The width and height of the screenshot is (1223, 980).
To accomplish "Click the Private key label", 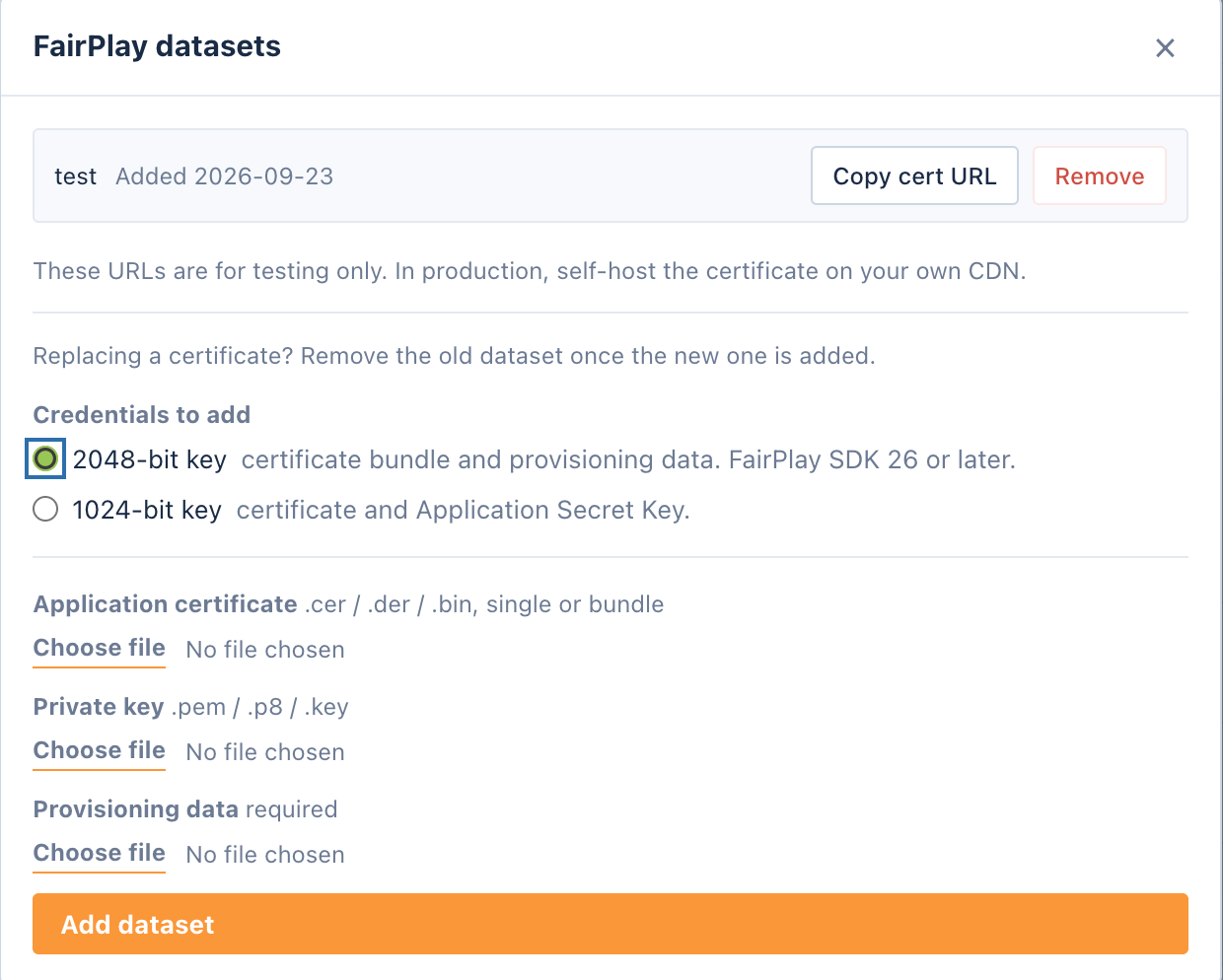I will coord(99,707).
